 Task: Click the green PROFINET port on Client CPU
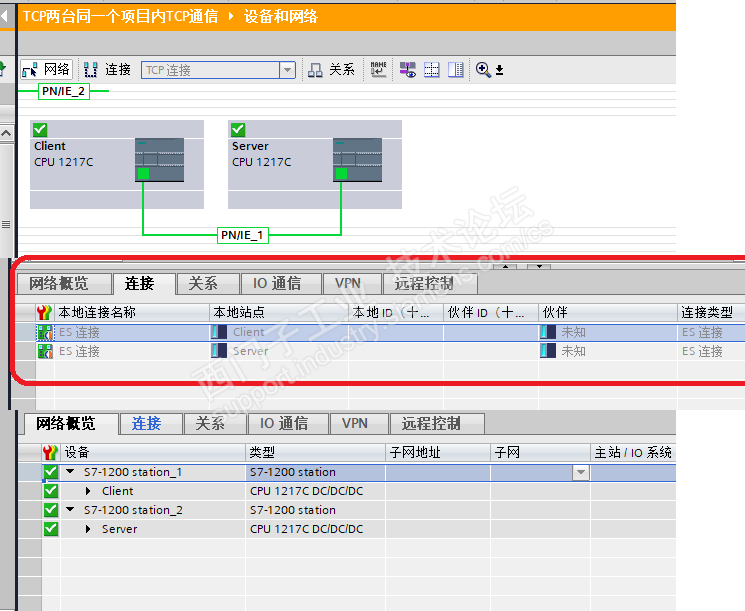(143, 173)
